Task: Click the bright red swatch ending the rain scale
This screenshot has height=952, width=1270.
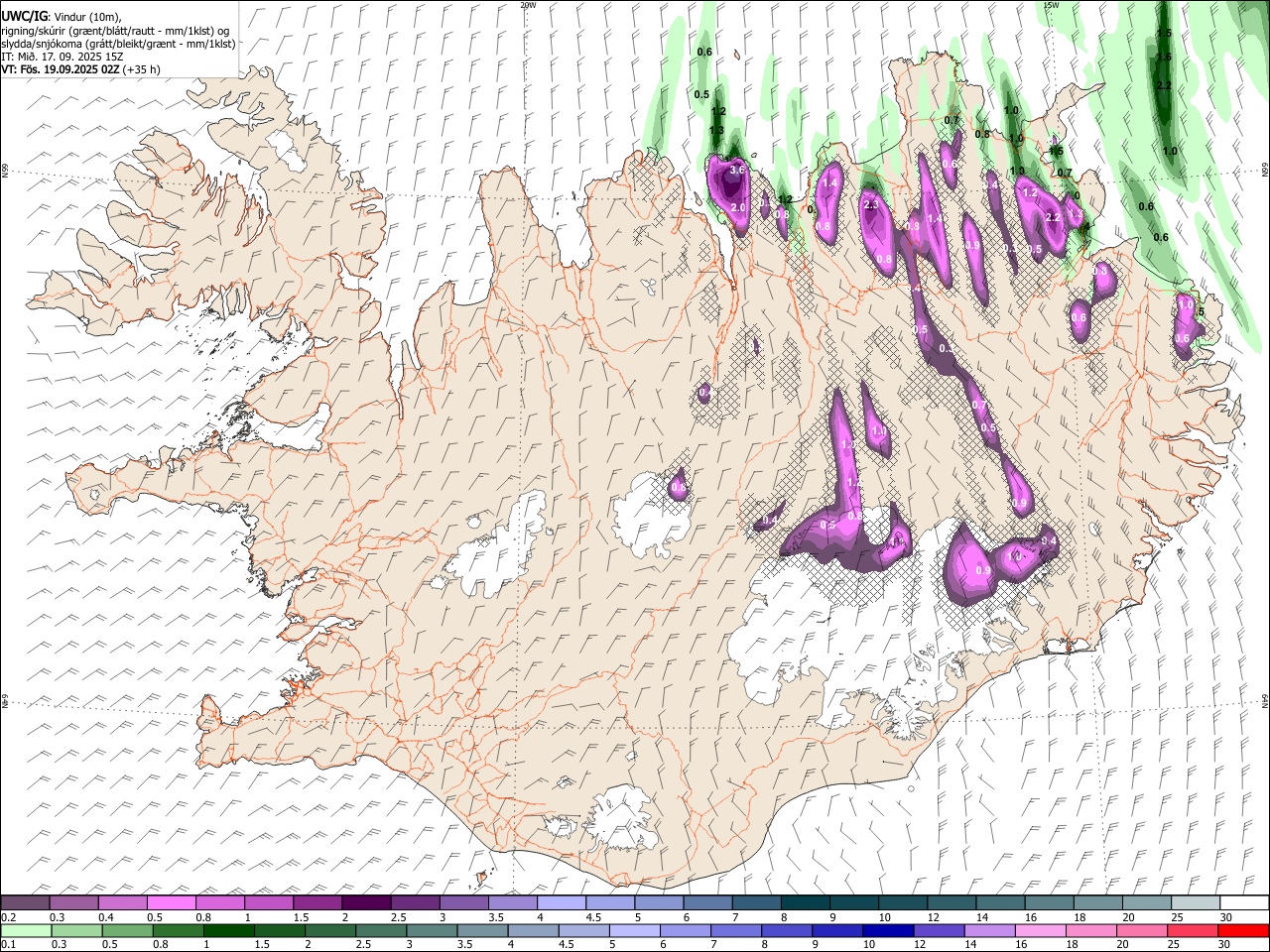Action: point(1242,931)
